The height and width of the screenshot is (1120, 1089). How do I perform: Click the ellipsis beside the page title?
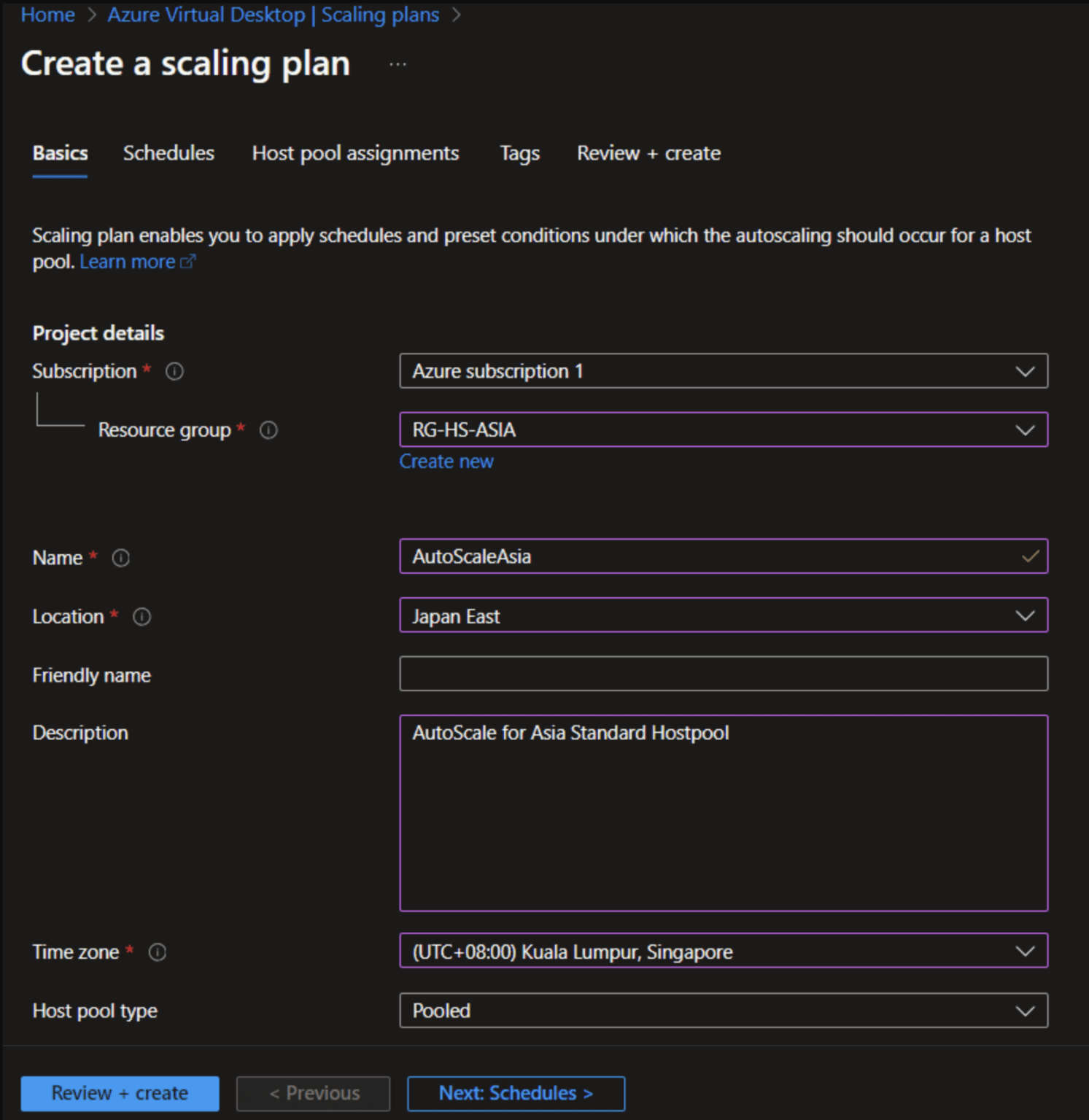click(398, 63)
